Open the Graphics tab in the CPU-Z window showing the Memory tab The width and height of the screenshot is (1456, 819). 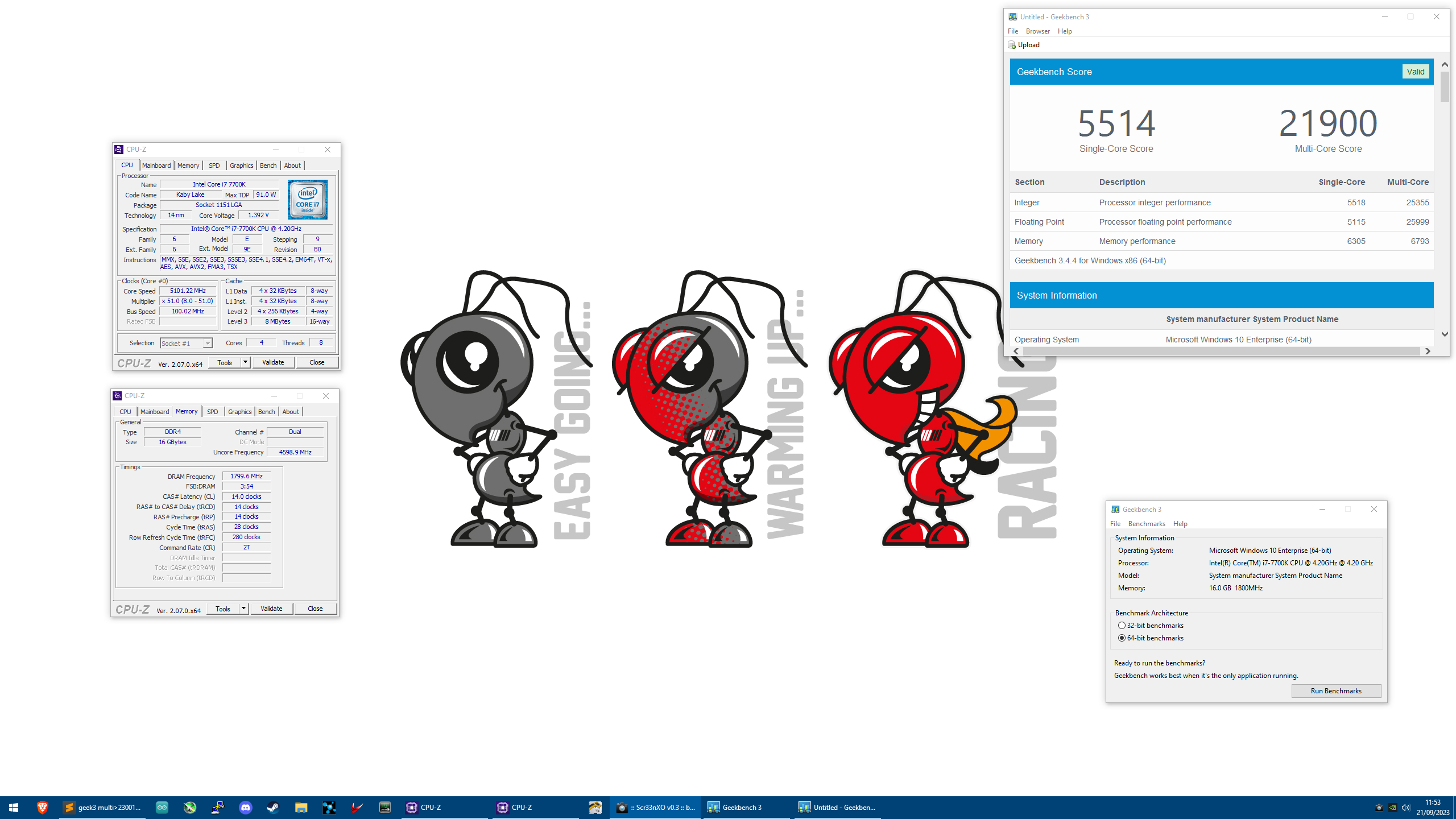239,412
